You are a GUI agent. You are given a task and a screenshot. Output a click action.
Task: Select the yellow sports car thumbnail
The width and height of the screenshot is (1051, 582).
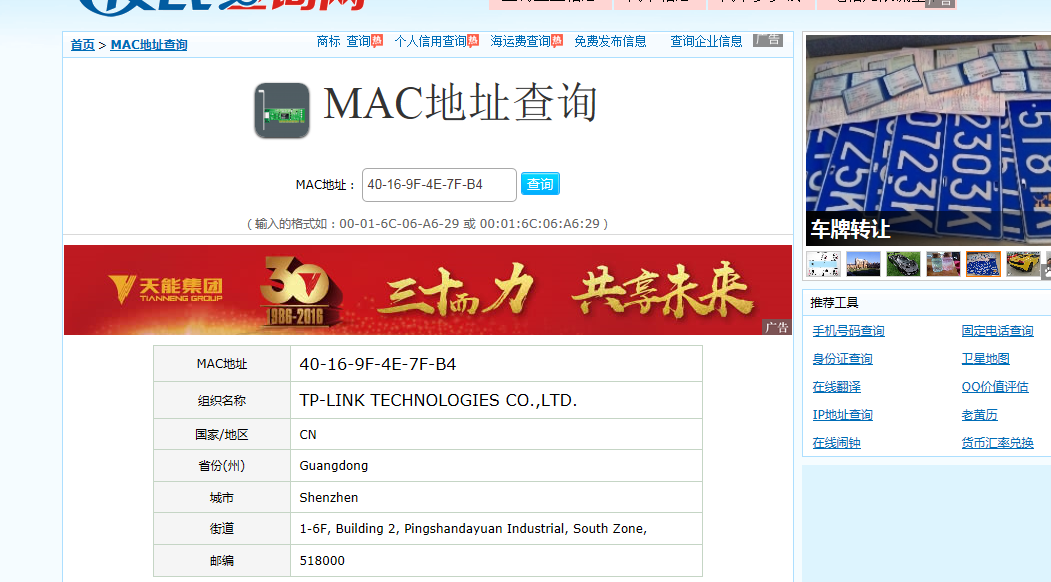tap(1024, 264)
